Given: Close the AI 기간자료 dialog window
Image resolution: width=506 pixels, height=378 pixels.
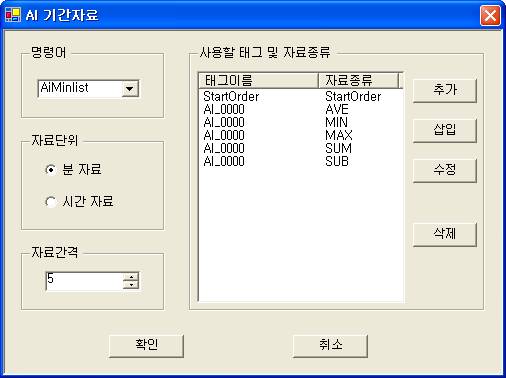Looking at the screenshot, I should [490, 15].
